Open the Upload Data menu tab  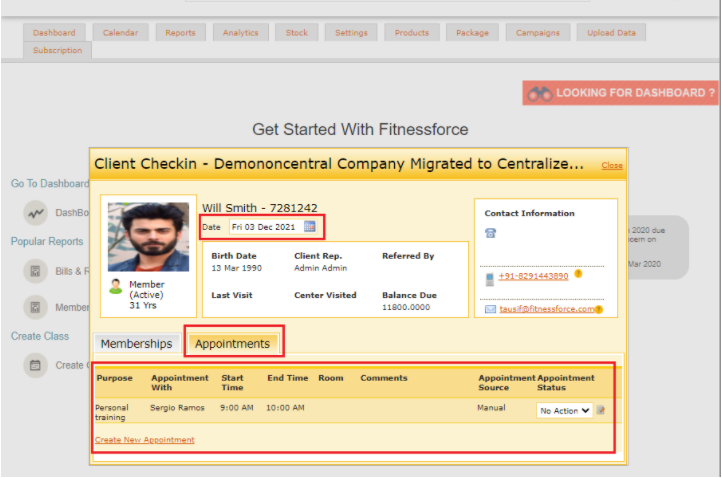click(x=611, y=33)
